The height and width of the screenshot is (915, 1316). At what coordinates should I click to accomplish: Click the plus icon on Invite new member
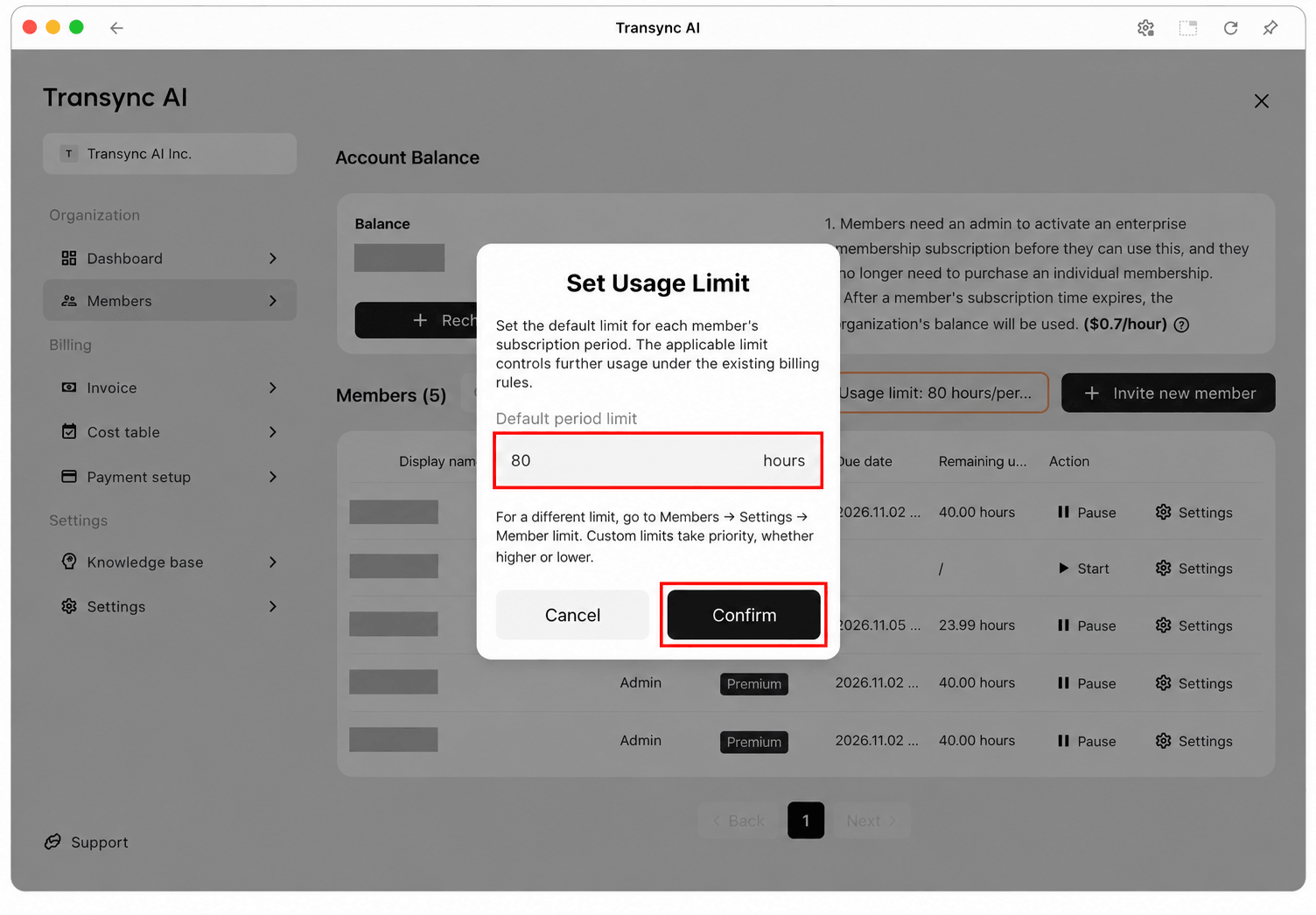point(1092,394)
